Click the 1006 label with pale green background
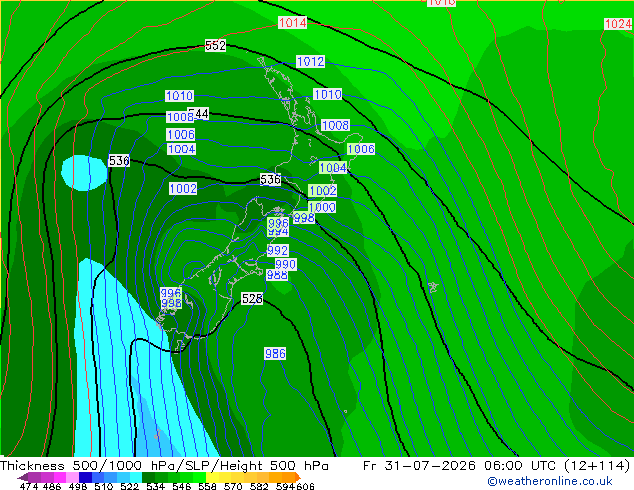 coord(361,149)
